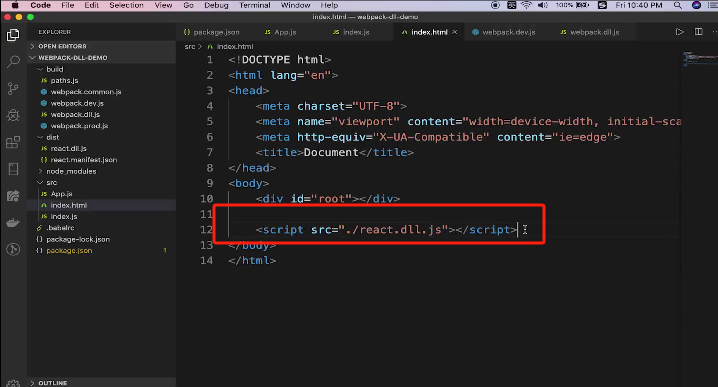718x387 pixels.
Task: Open index.js in the src folder
Action: (102, 216)
